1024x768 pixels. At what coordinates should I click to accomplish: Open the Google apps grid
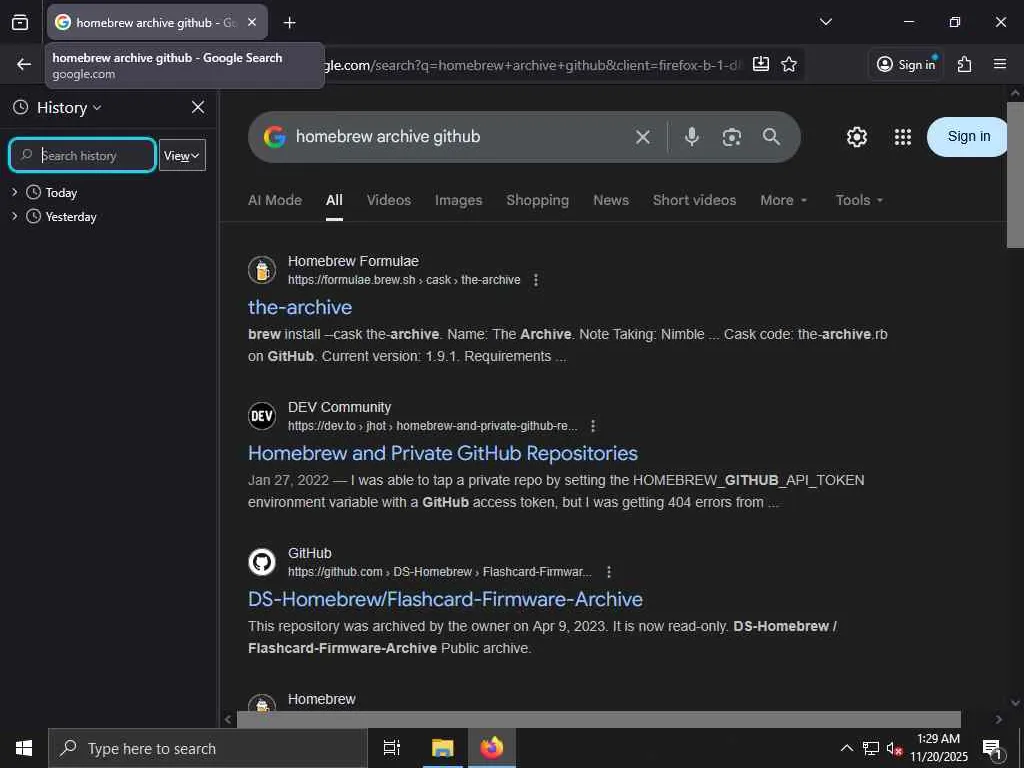[903, 136]
